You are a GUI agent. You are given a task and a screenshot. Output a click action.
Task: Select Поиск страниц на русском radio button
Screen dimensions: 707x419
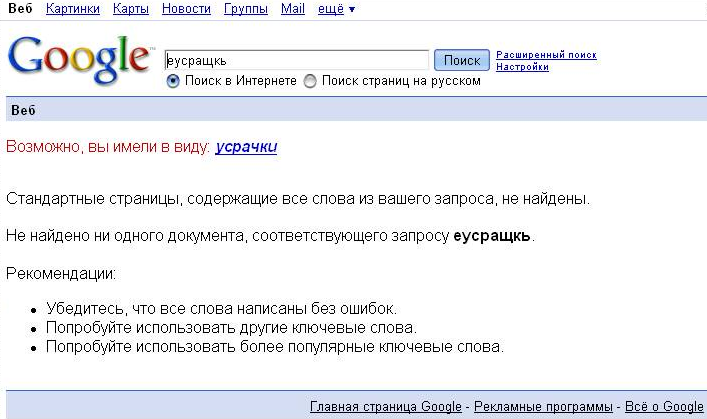pos(310,82)
